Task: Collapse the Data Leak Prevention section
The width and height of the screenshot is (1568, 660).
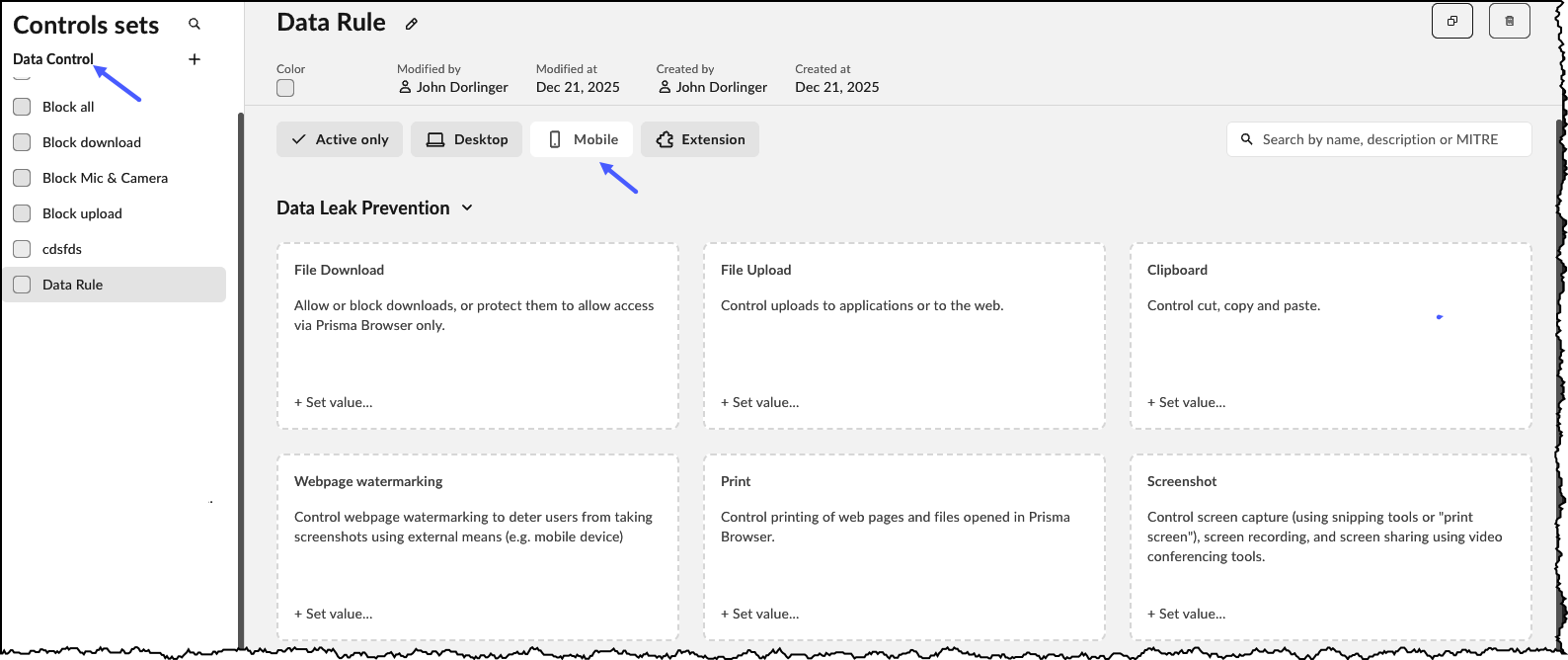Action: [x=467, y=207]
